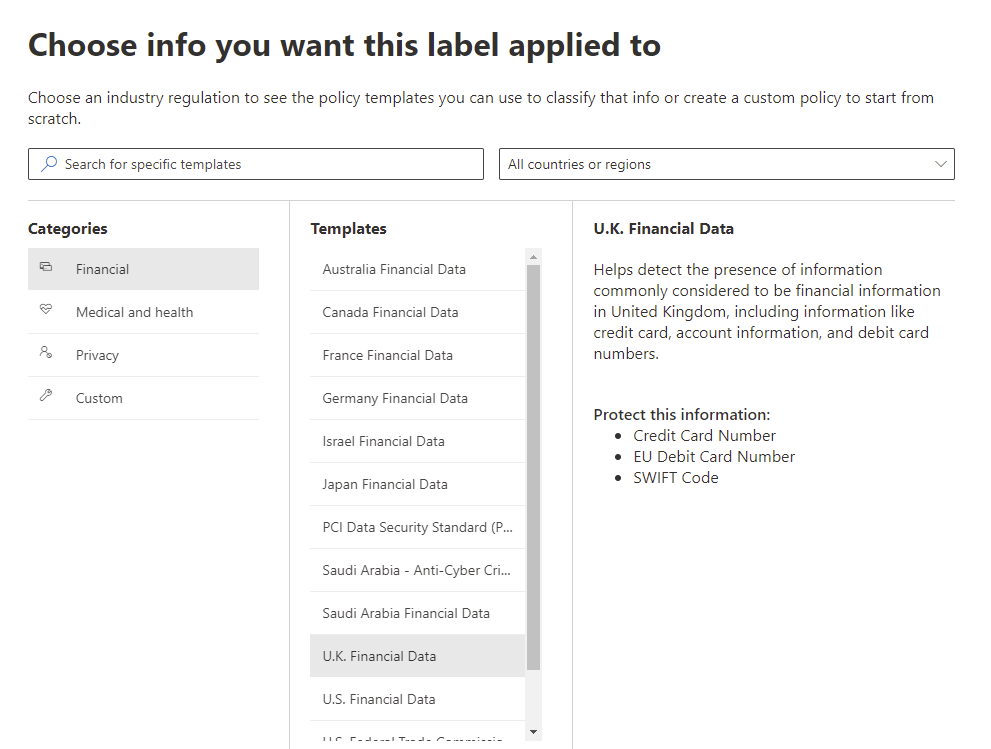
Task: Pick the Saudi Arabia Anti-Cyber Crime template
Action: click(417, 570)
